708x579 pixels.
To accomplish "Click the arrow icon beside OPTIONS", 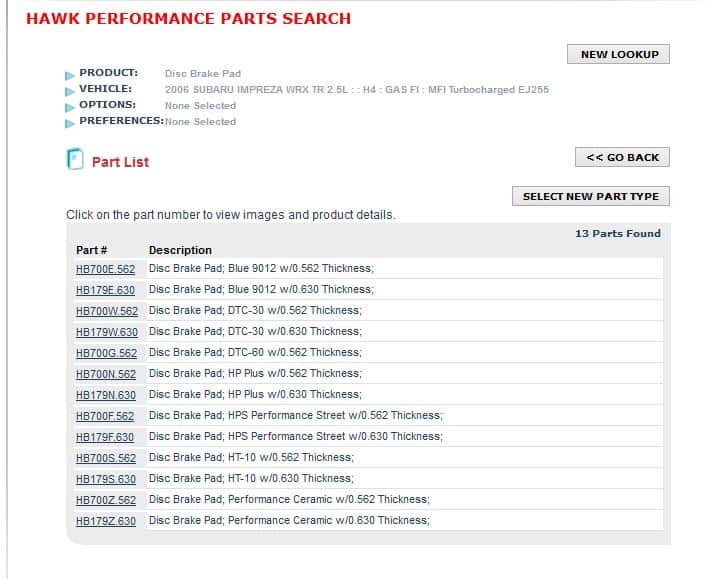I will coord(70,107).
